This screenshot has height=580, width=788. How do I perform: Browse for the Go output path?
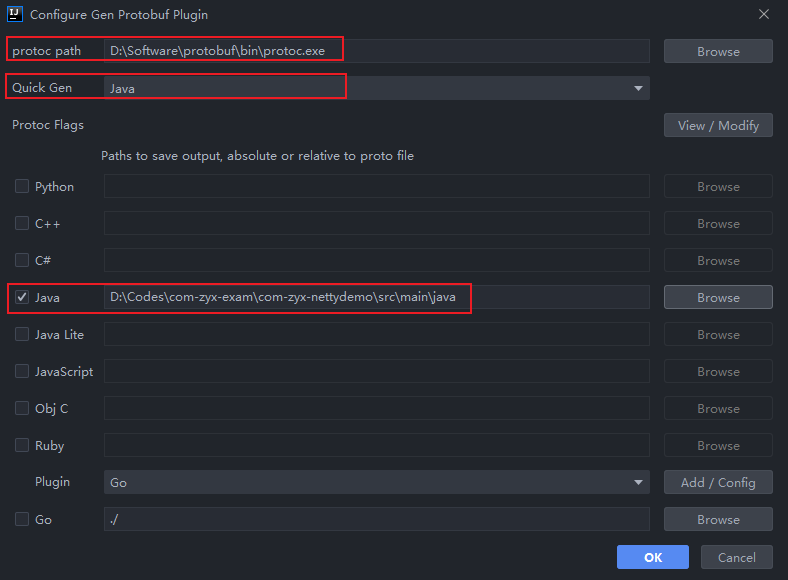(718, 519)
